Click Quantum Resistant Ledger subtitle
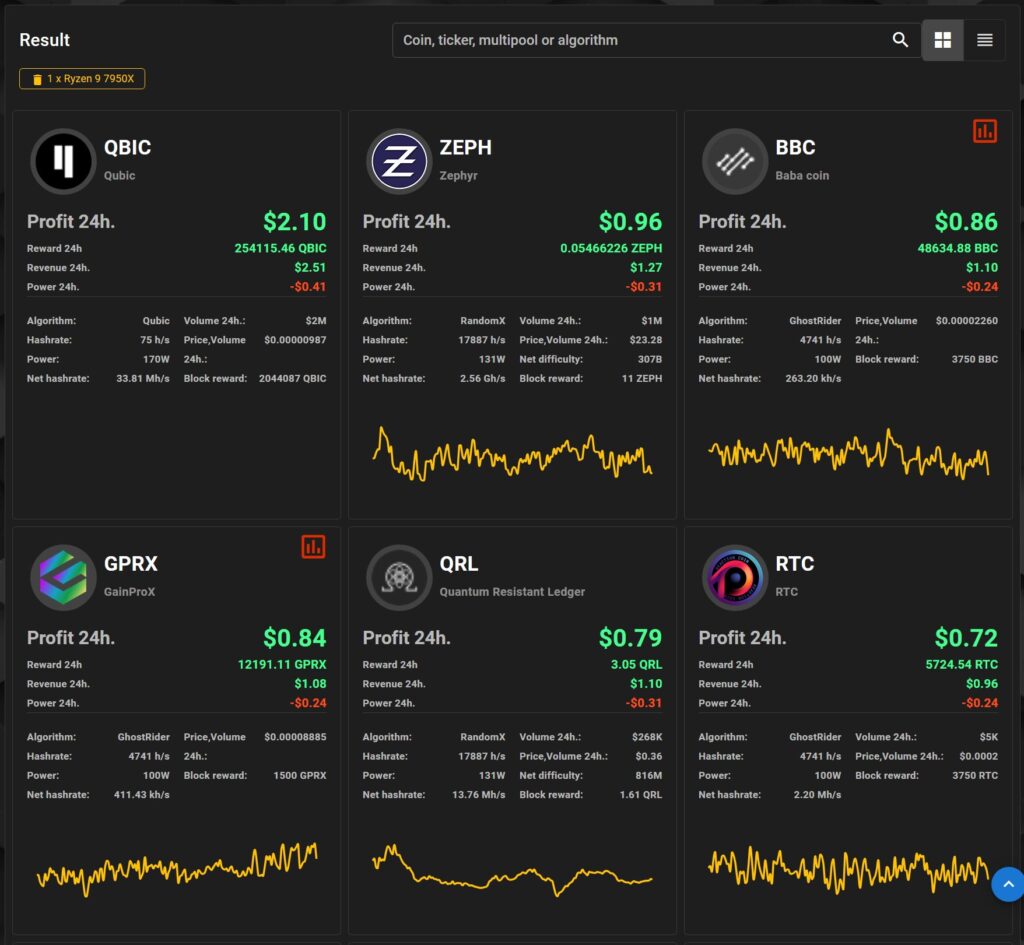1024x945 pixels. (x=512, y=592)
